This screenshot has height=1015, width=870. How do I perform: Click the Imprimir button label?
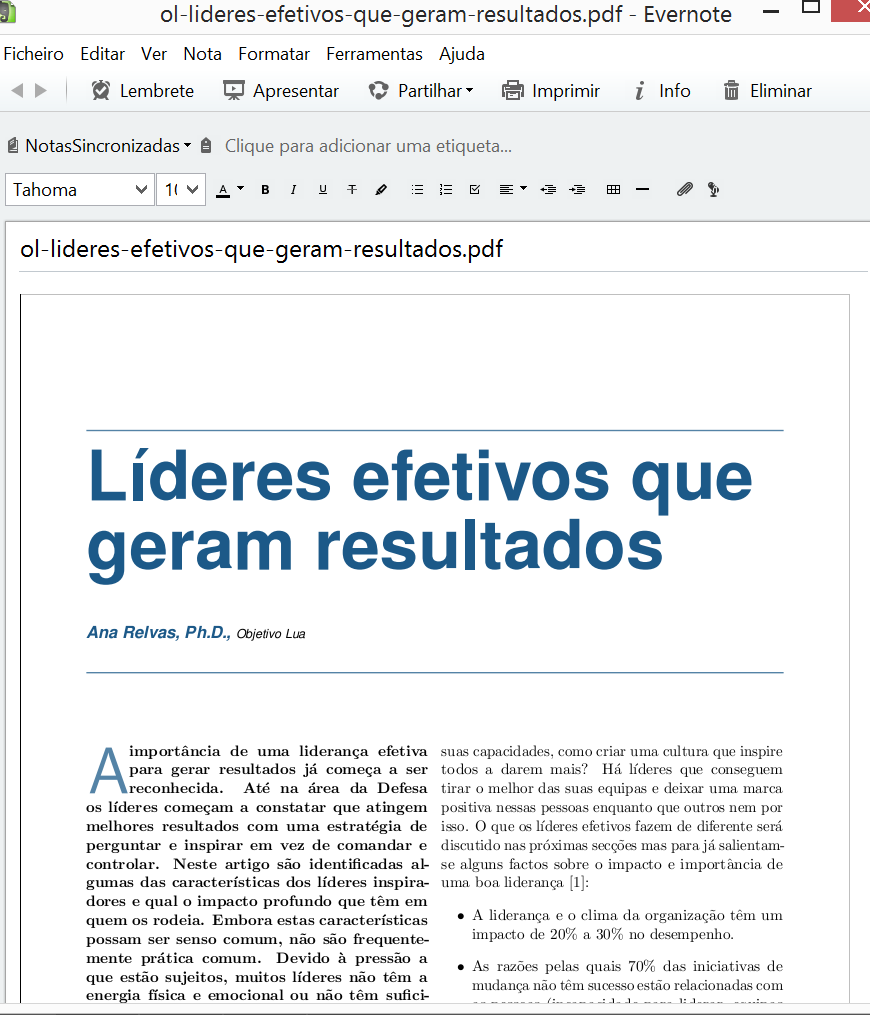point(566,91)
